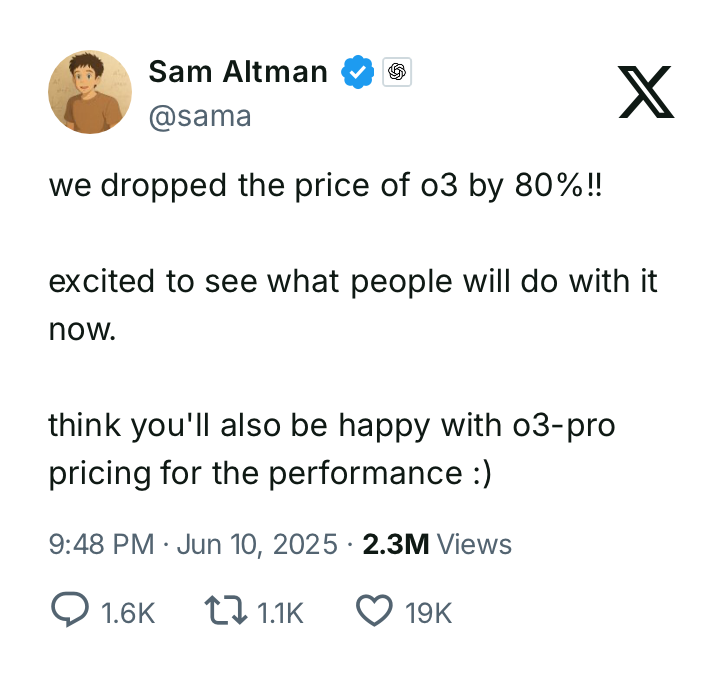Like the tweet with heart icon
Viewport: 722px width, 680px height.
(374, 610)
